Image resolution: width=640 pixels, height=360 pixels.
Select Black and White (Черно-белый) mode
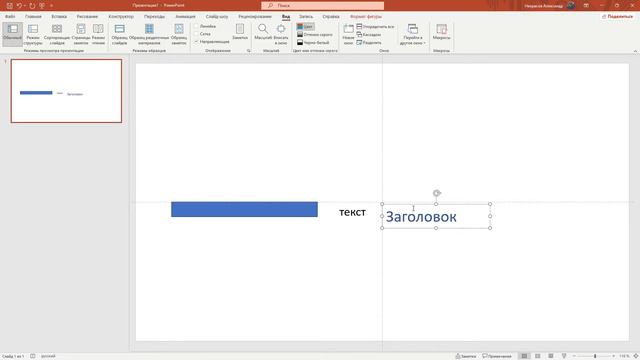point(313,42)
